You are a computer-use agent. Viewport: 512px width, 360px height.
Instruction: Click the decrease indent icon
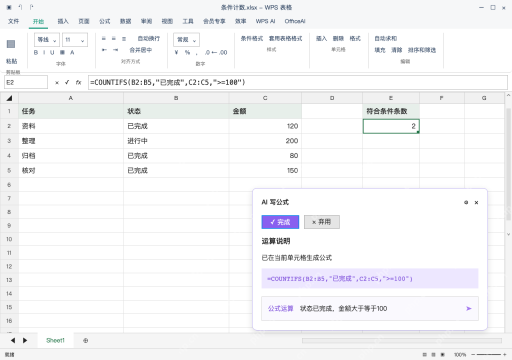coord(104,50)
